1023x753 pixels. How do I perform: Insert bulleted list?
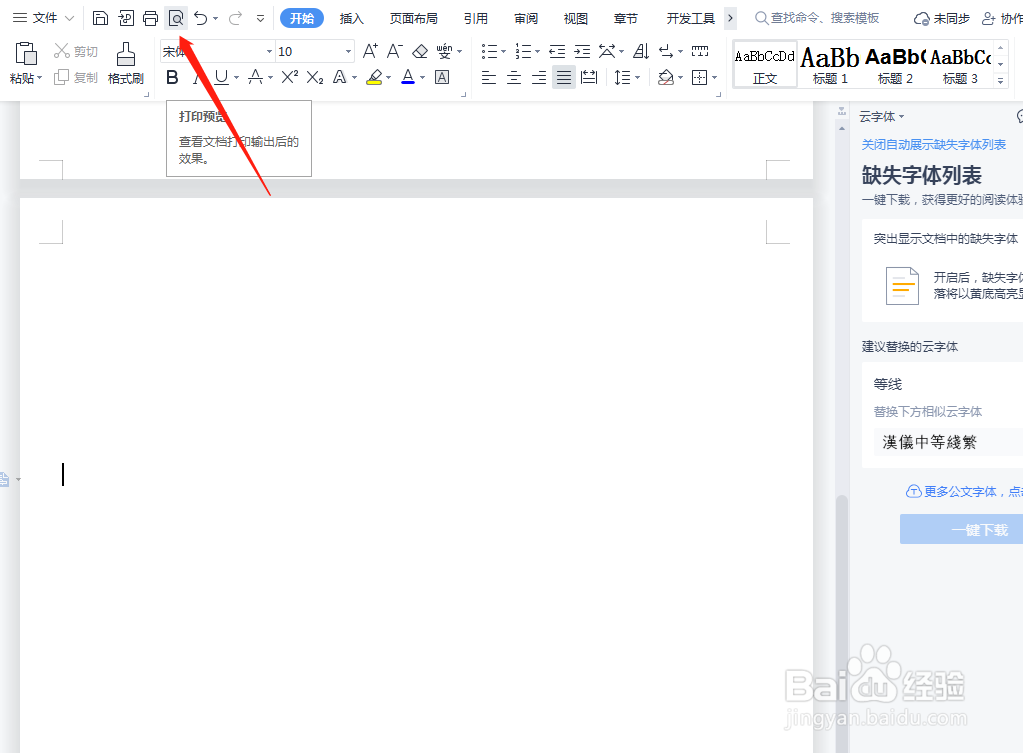click(489, 51)
